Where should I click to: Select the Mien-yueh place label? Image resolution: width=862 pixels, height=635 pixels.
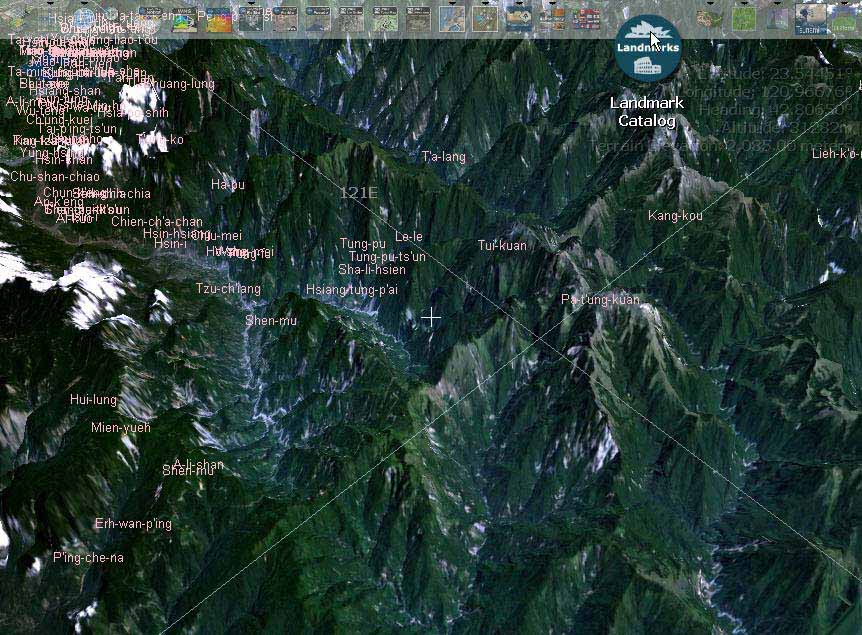click(120, 427)
